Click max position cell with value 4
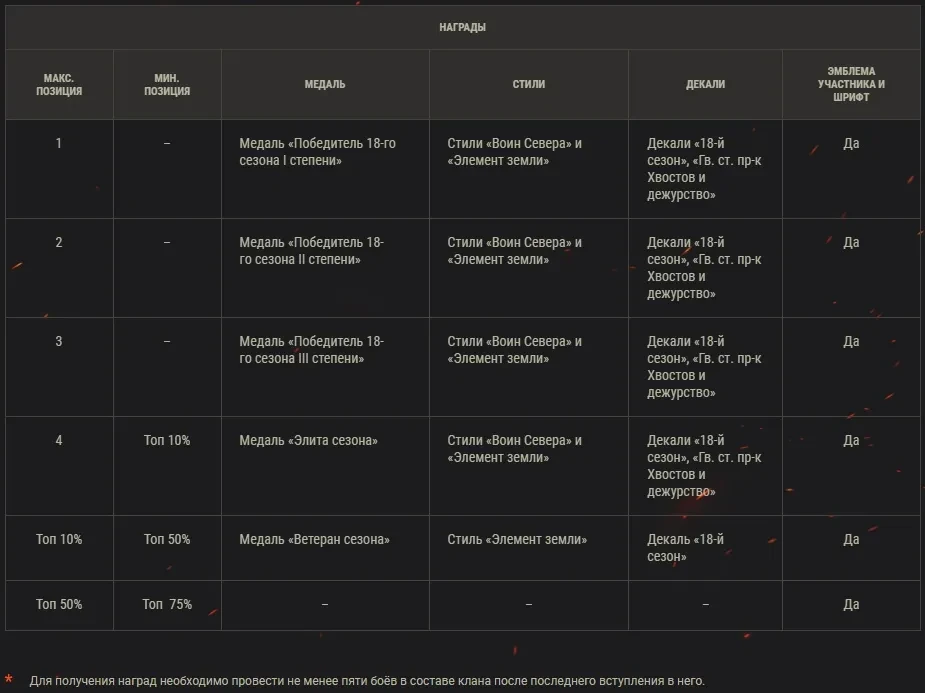The width and height of the screenshot is (925, 693). coord(58,440)
